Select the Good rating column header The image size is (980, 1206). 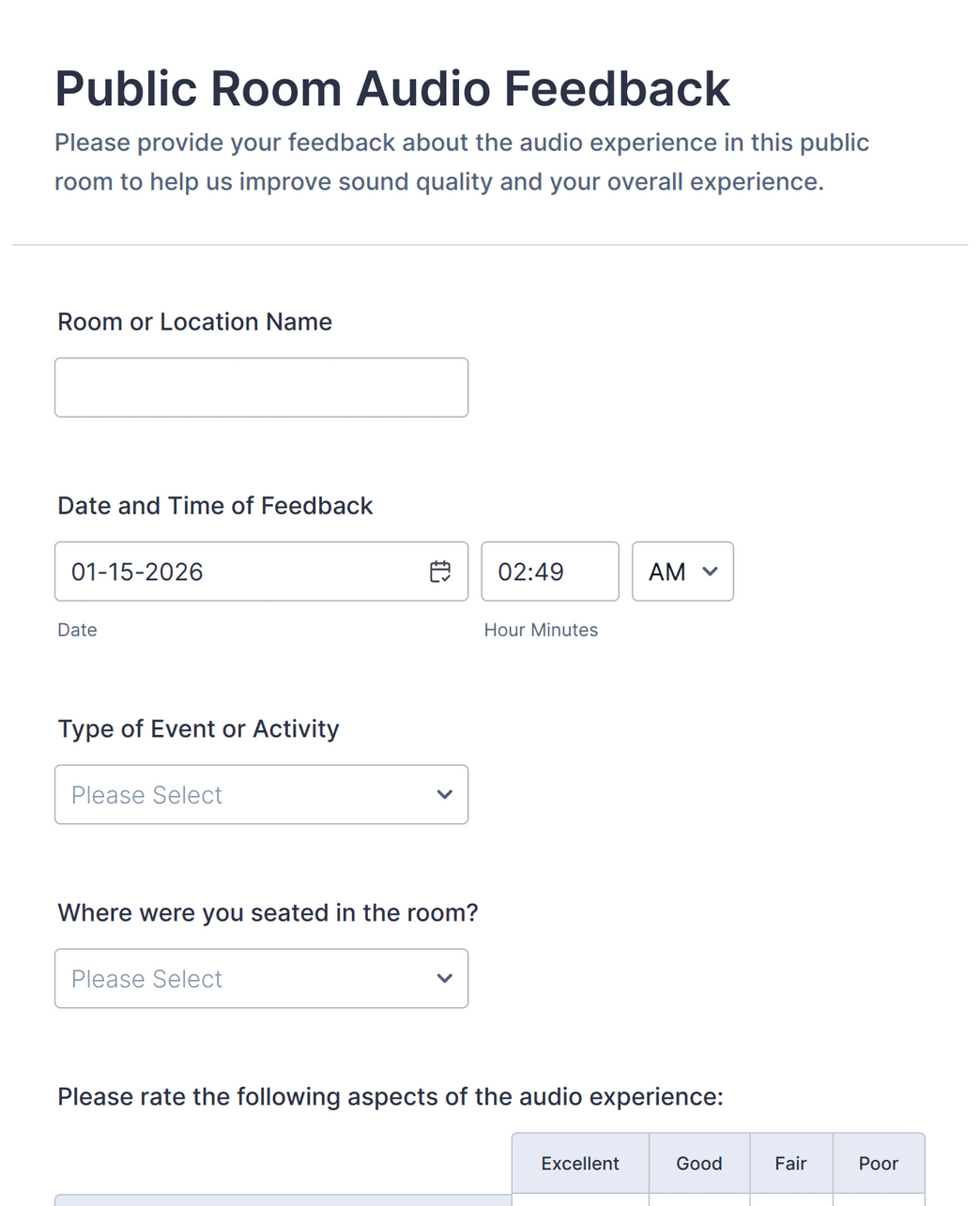click(698, 1163)
